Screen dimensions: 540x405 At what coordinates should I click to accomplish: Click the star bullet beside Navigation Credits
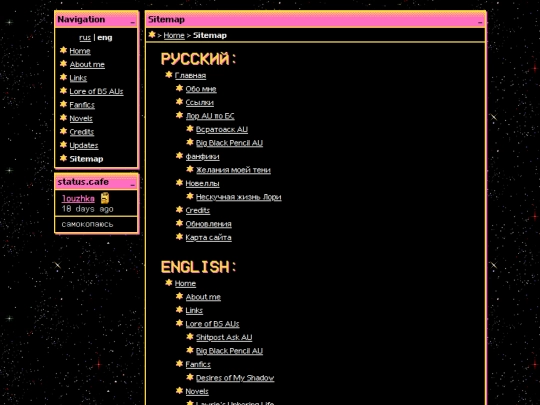(x=63, y=131)
